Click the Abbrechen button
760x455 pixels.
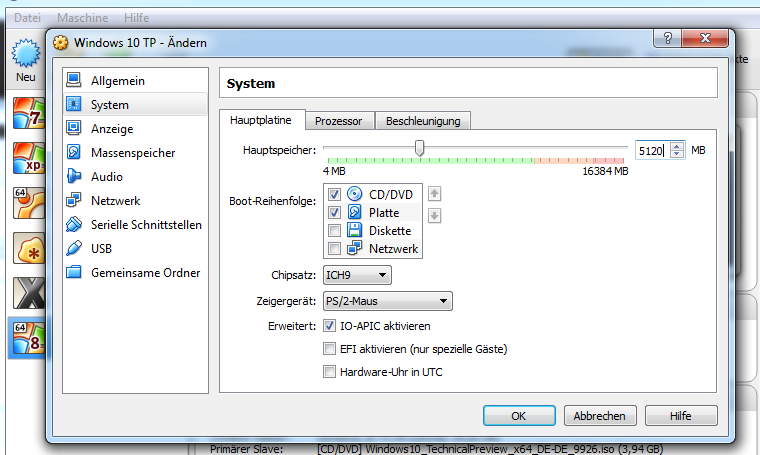click(x=600, y=416)
